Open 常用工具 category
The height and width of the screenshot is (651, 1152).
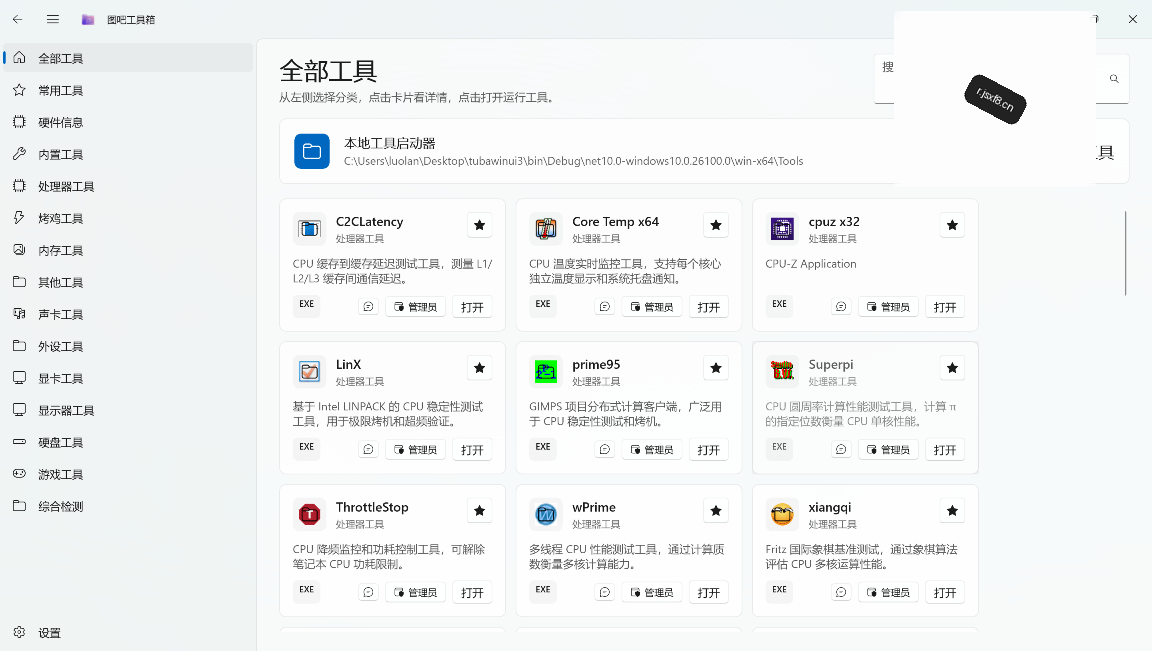tap(128, 90)
